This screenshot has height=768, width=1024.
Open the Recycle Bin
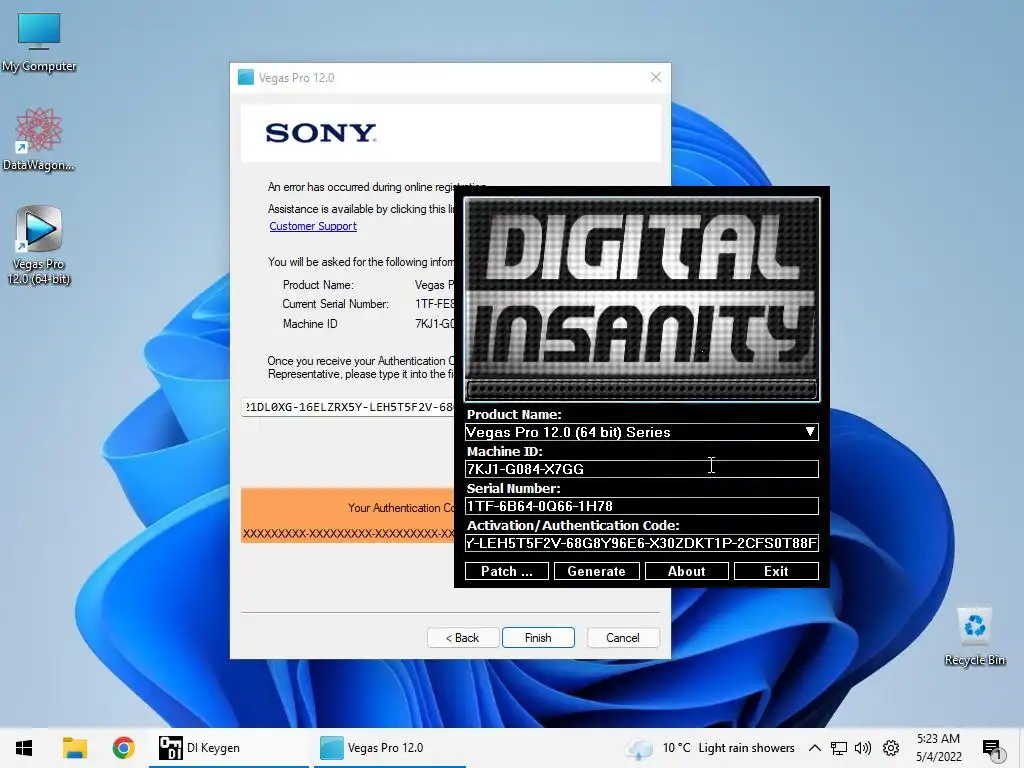[974, 637]
